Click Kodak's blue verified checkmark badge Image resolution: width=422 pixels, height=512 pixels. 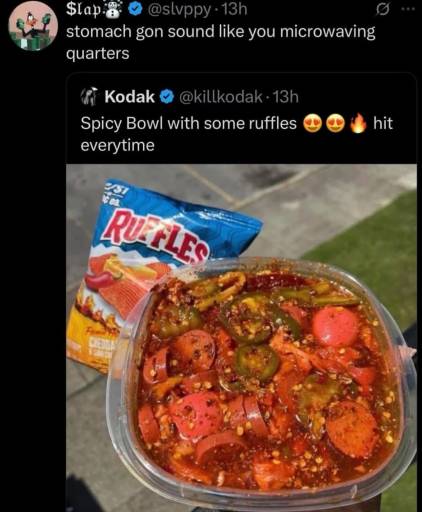[167, 97]
